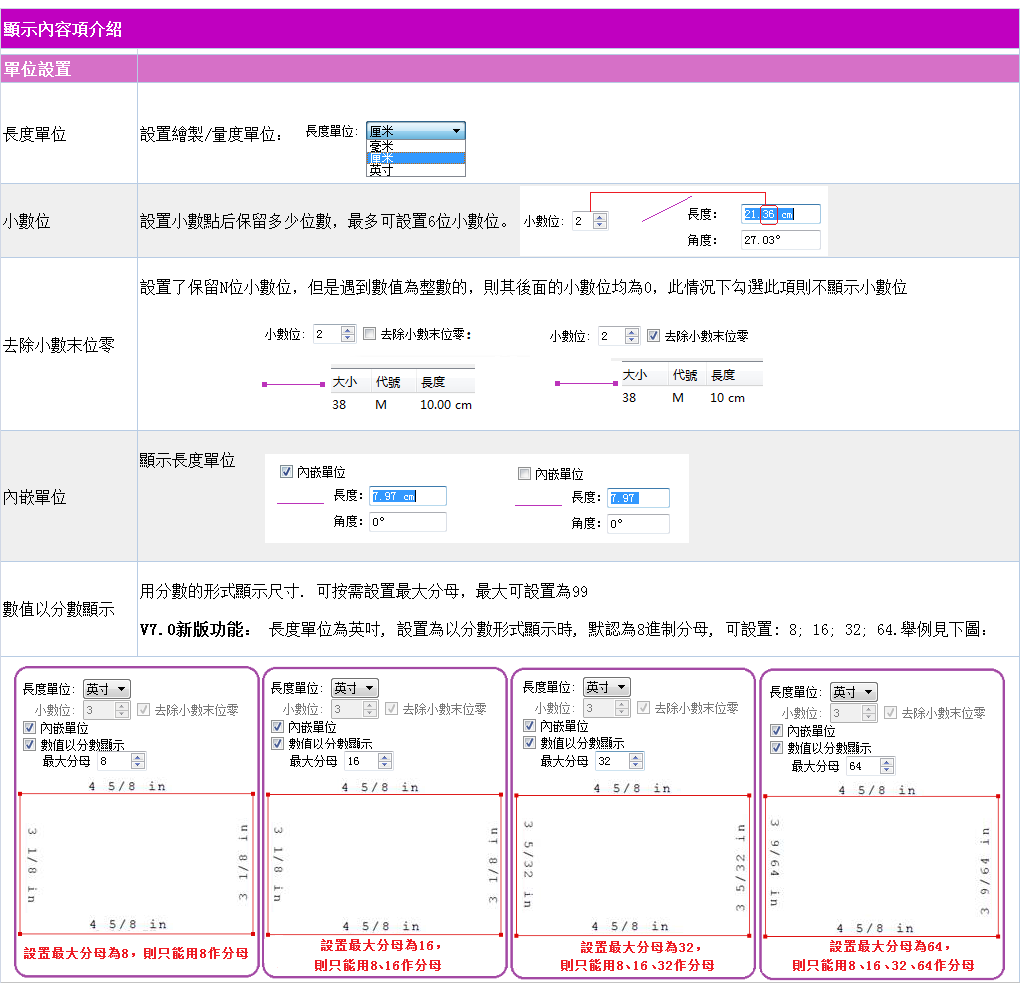Image resolution: width=1020 pixels, height=983 pixels.
Task: Click the 大小 header above the 10 cm row
Action: click(635, 375)
